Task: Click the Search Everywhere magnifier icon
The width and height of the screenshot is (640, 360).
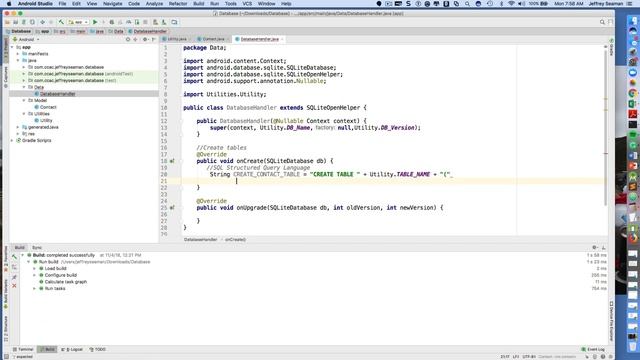Action: click(602, 22)
